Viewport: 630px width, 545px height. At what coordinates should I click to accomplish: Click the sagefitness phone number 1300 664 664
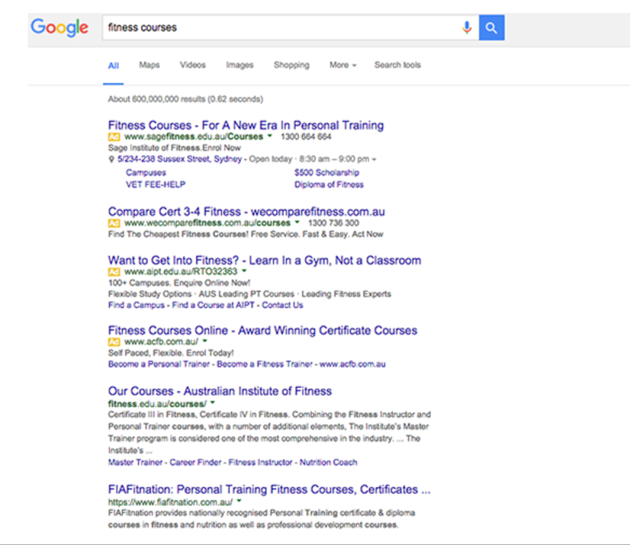click(x=306, y=137)
